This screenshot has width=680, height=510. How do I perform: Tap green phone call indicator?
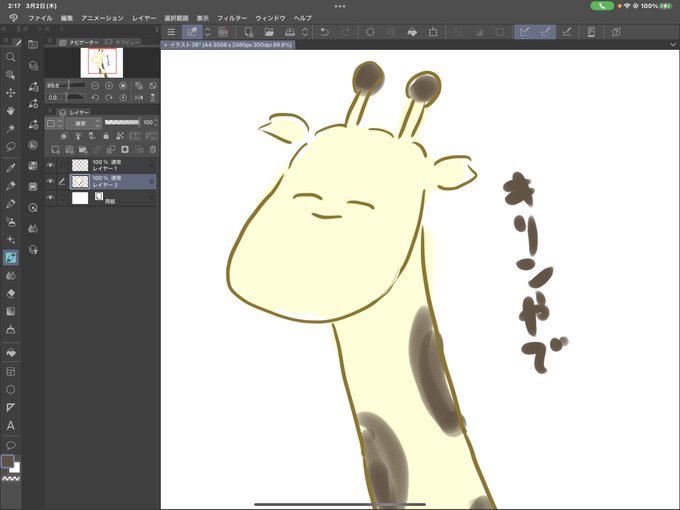(602, 6)
